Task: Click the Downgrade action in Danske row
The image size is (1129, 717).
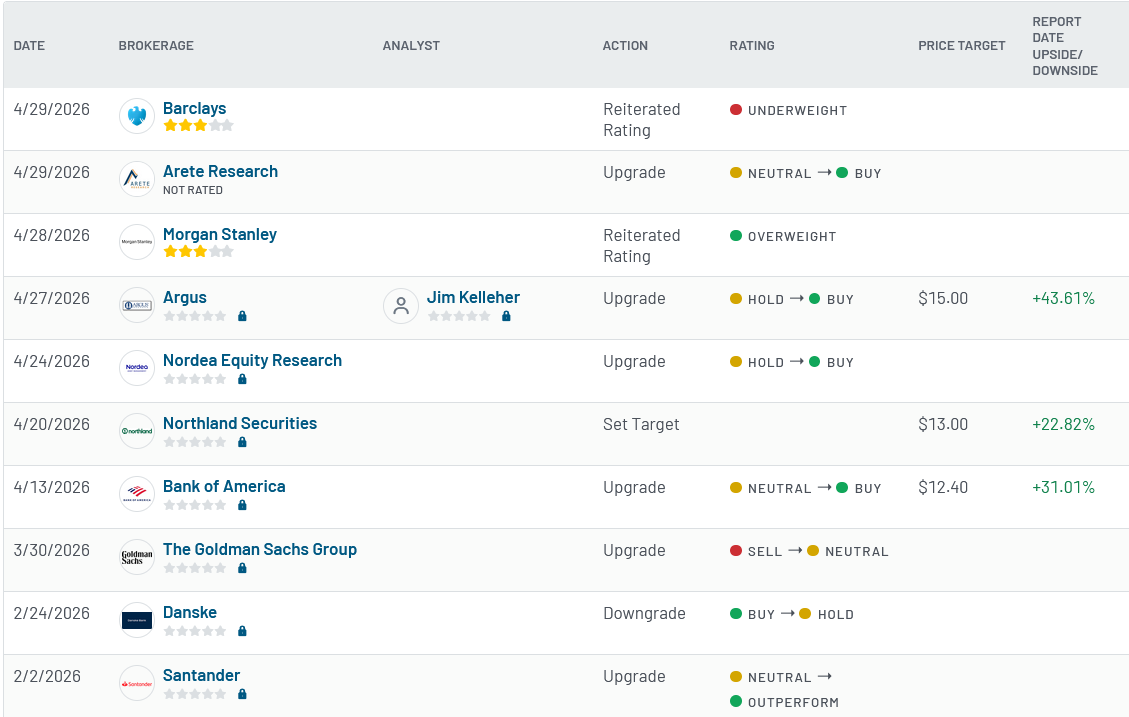Action: point(644,613)
